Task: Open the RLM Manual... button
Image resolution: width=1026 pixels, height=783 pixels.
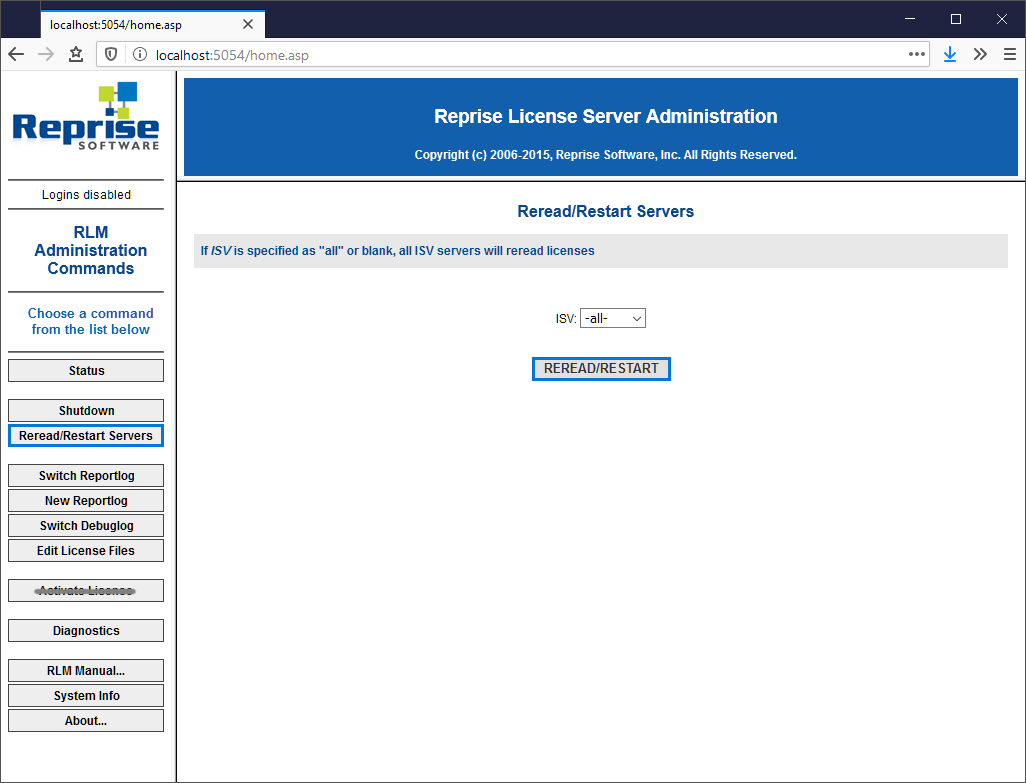Action: (x=86, y=670)
